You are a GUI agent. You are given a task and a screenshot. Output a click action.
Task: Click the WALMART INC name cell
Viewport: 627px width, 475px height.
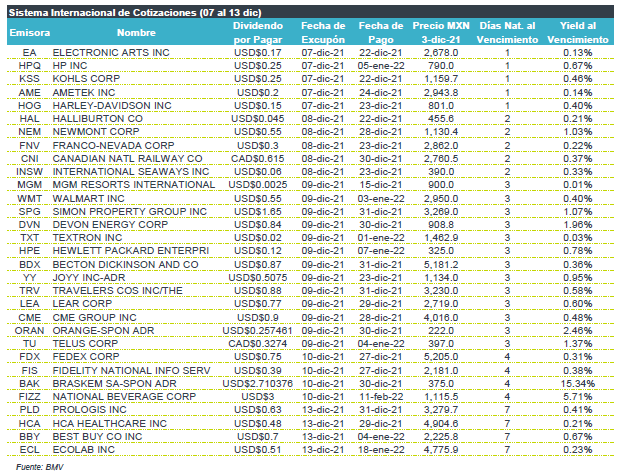click(88, 199)
